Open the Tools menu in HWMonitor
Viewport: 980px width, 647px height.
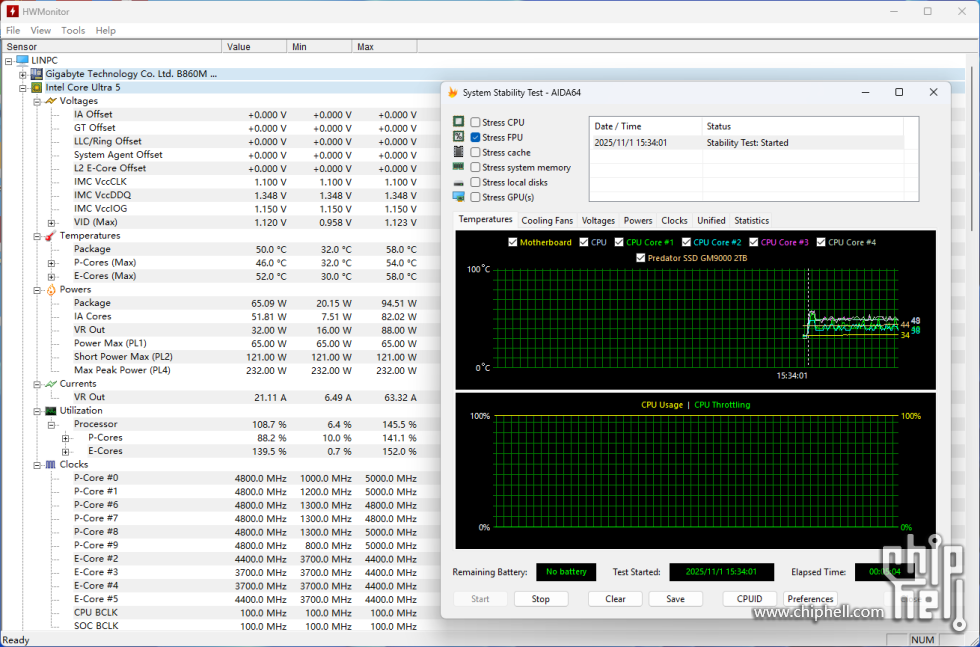73,31
